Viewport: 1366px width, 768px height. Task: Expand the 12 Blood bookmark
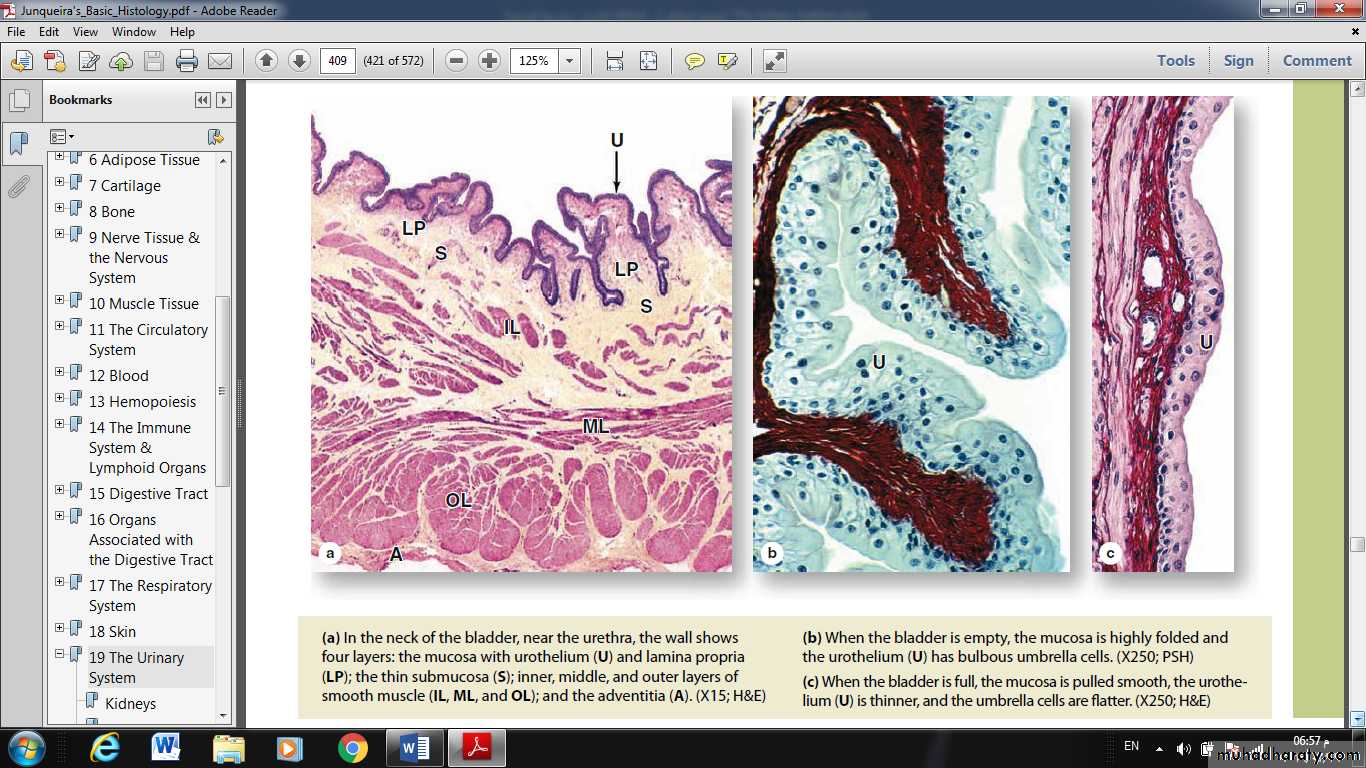59,375
